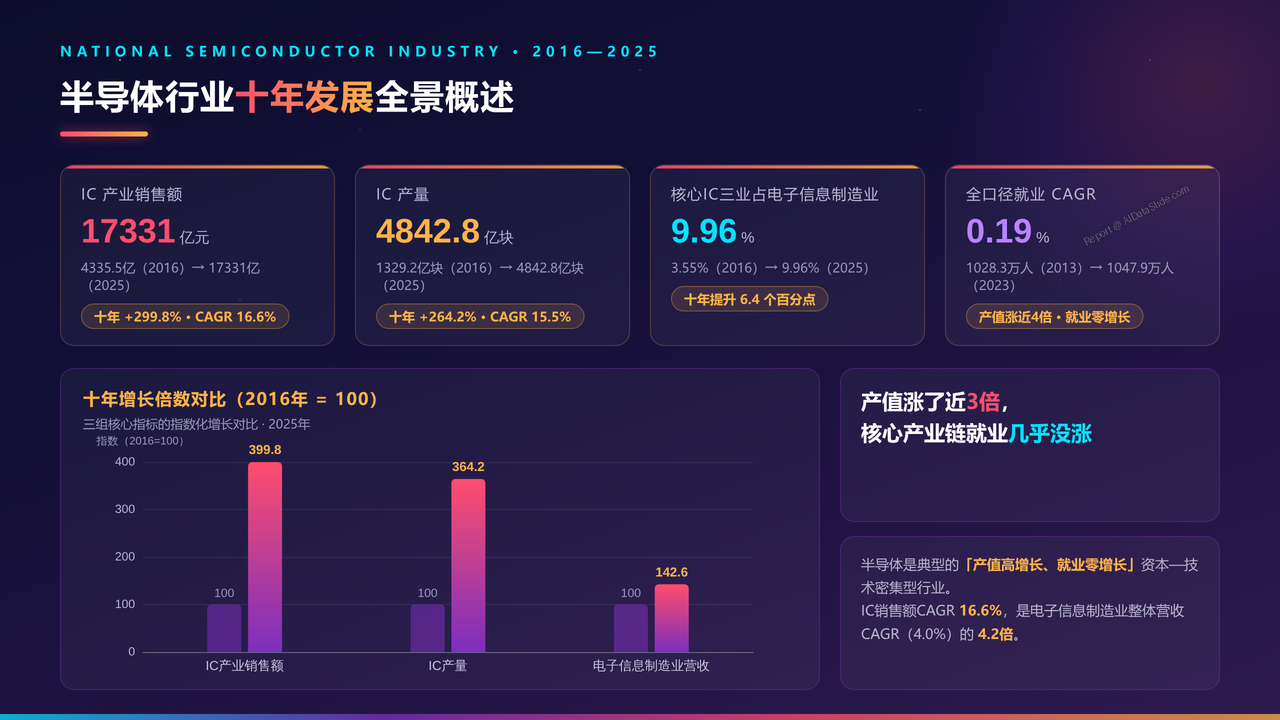Click the badge 产值涨近4倍 • 就业零增长
Viewport: 1280px width, 720px height.
pyautogui.click(x=1054, y=316)
